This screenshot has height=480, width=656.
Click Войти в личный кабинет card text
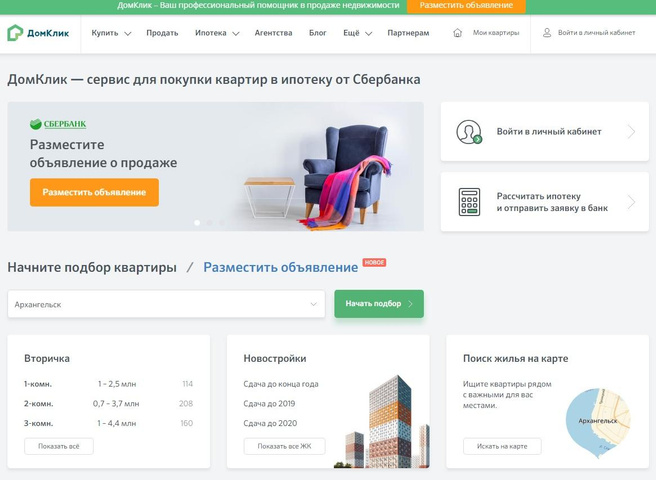tap(549, 132)
